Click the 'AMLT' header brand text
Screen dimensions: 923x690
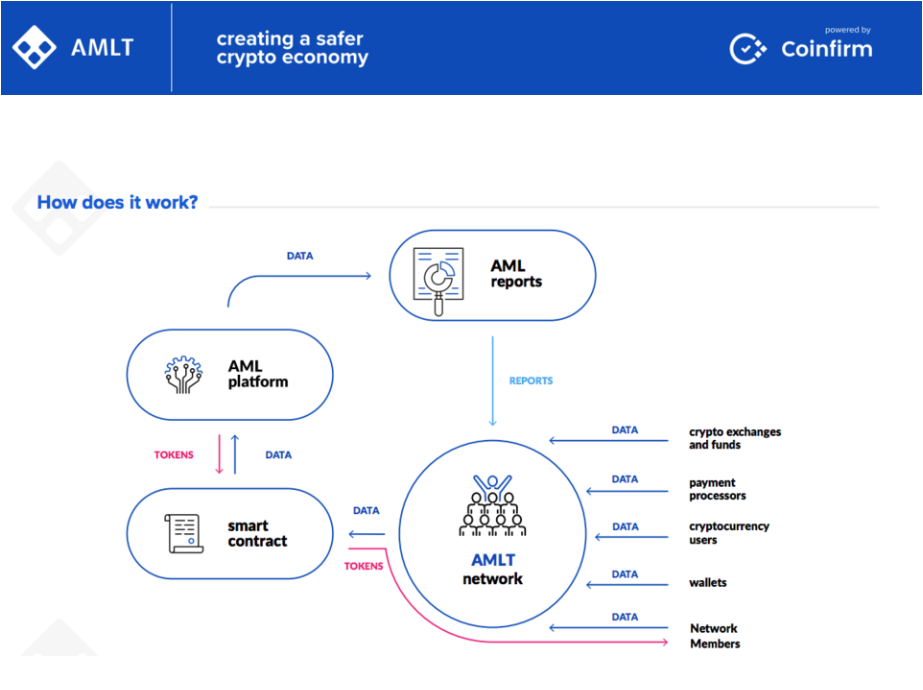click(102, 48)
